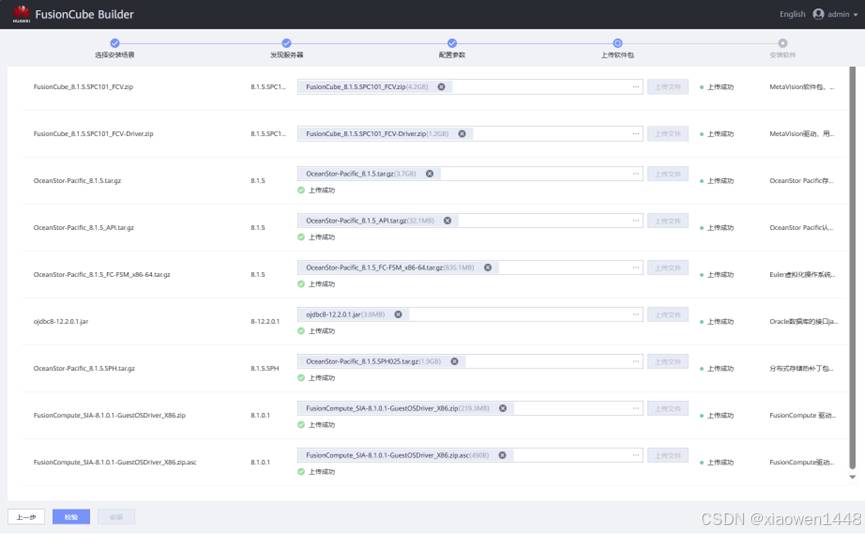Remove the OceanStor-Pacific_8.1.5_API.tar.gz file
This screenshot has width=865, height=534.
click(447, 220)
